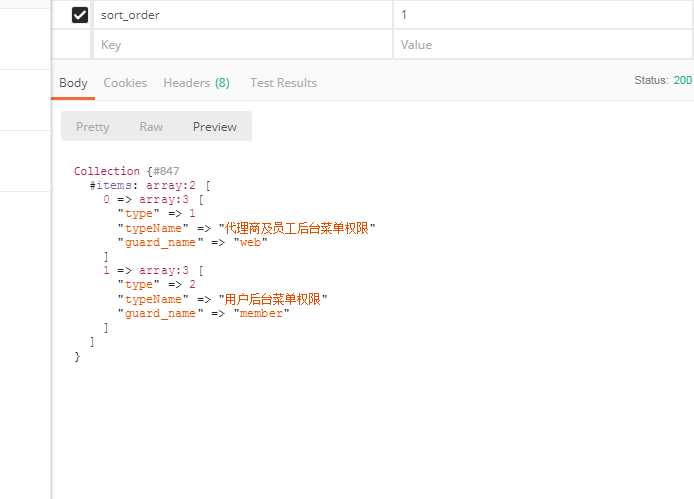Click the guard_name value "web"
Image resolution: width=694 pixels, height=499 pixels.
[251, 242]
